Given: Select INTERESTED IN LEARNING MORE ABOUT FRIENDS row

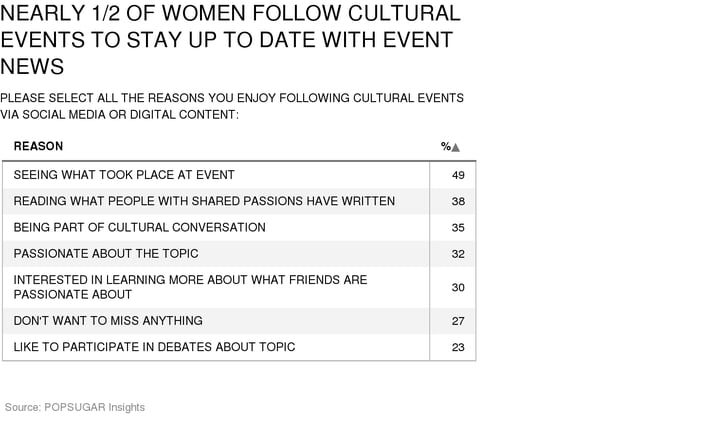Looking at the screenshot, I should [239, 287].
